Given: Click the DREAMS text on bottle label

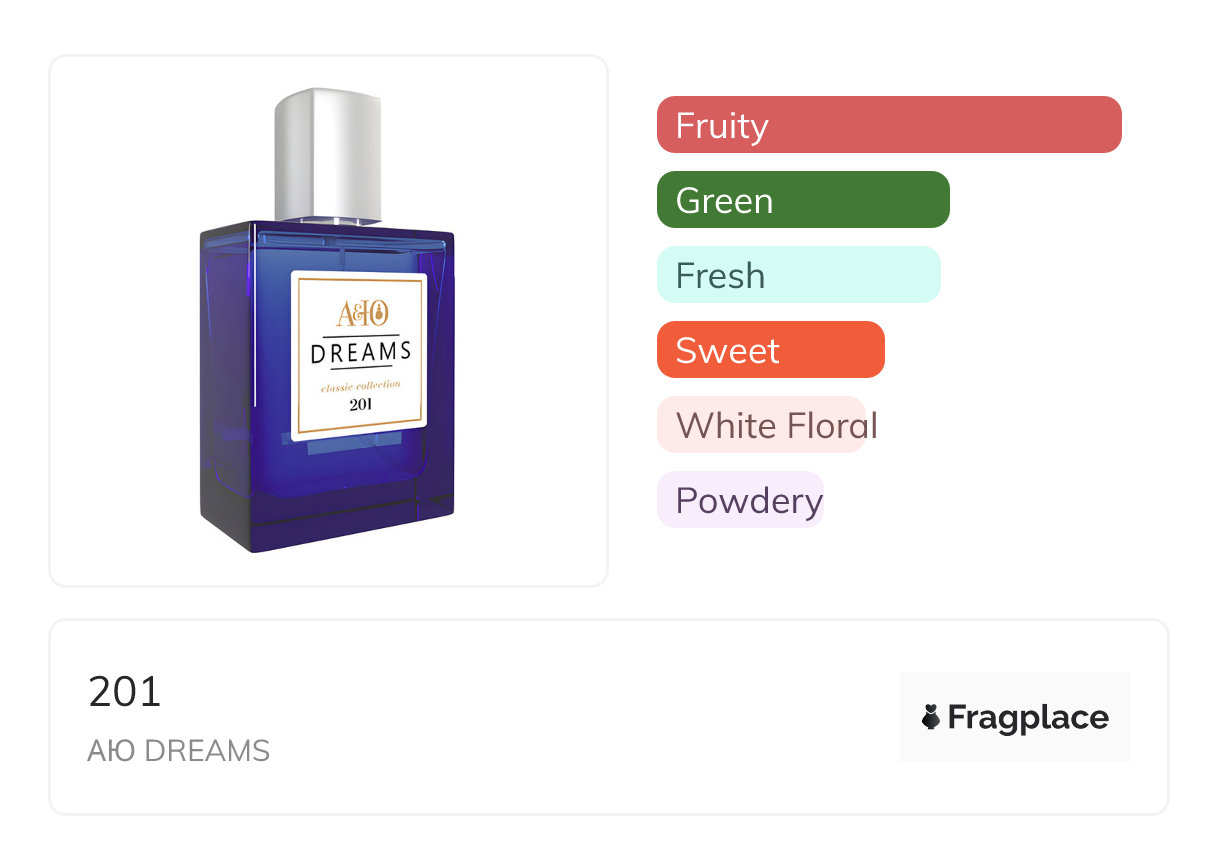Looking at the screenshot, I should click(x=361, y=352).
